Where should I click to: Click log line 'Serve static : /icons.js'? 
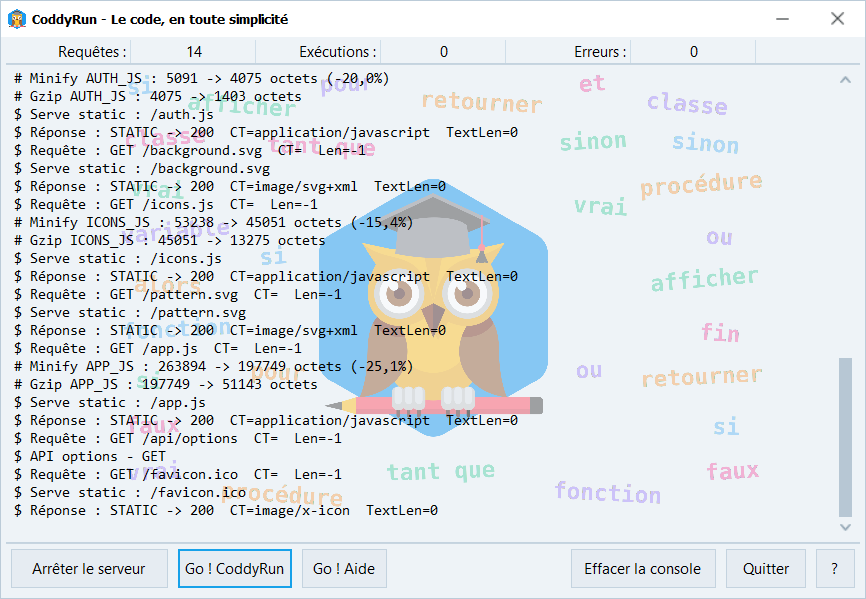118,258
